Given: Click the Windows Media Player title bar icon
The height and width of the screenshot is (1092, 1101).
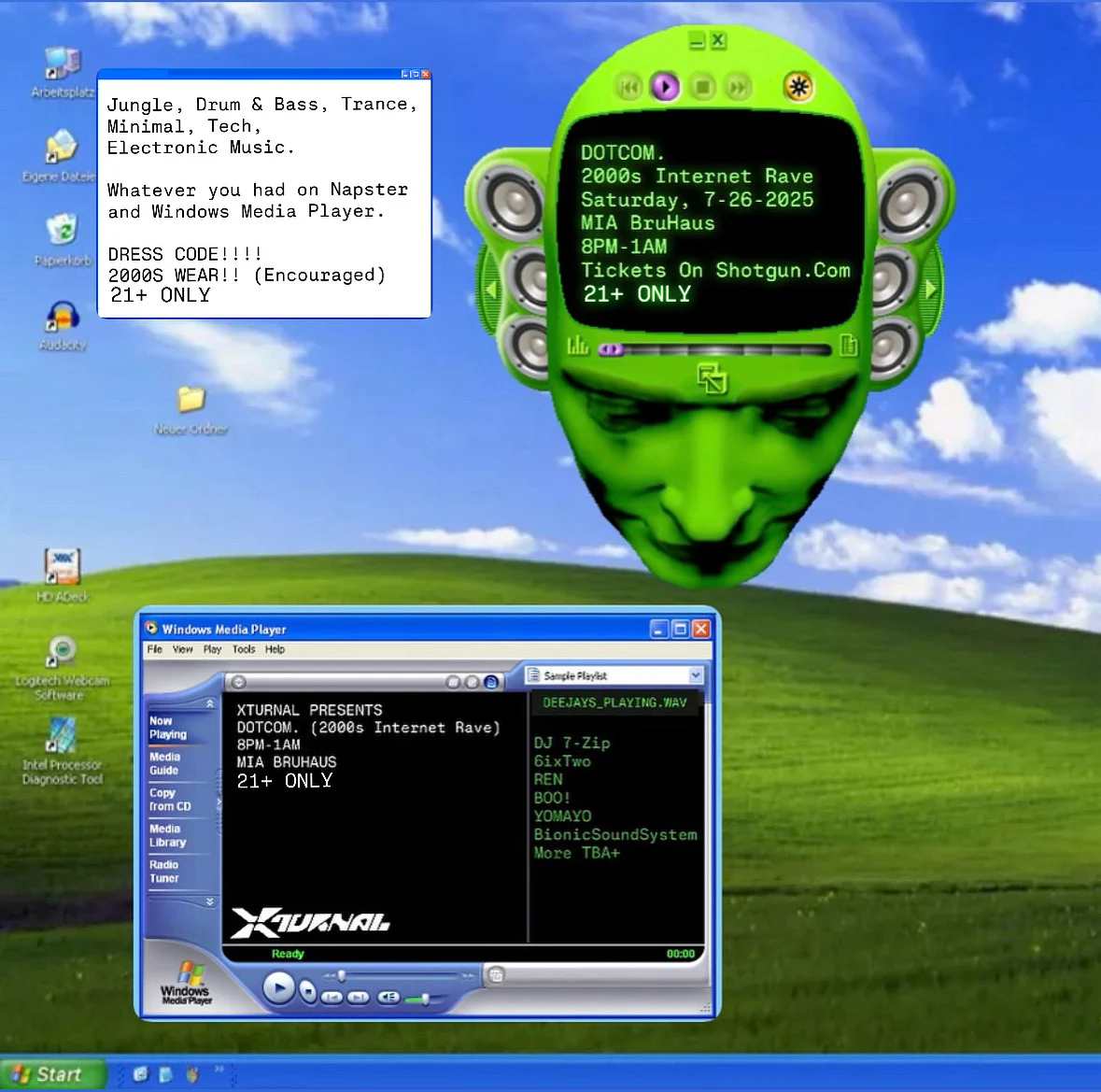Looking at the screenshot, I should [151, 628].
